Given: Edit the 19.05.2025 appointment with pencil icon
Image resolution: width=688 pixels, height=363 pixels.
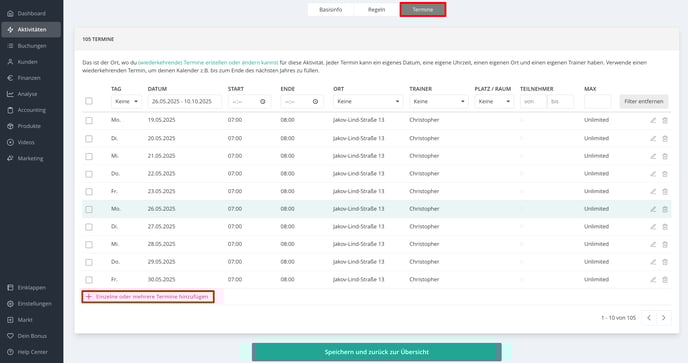Looking at the screenshot, I should point(653,120).
